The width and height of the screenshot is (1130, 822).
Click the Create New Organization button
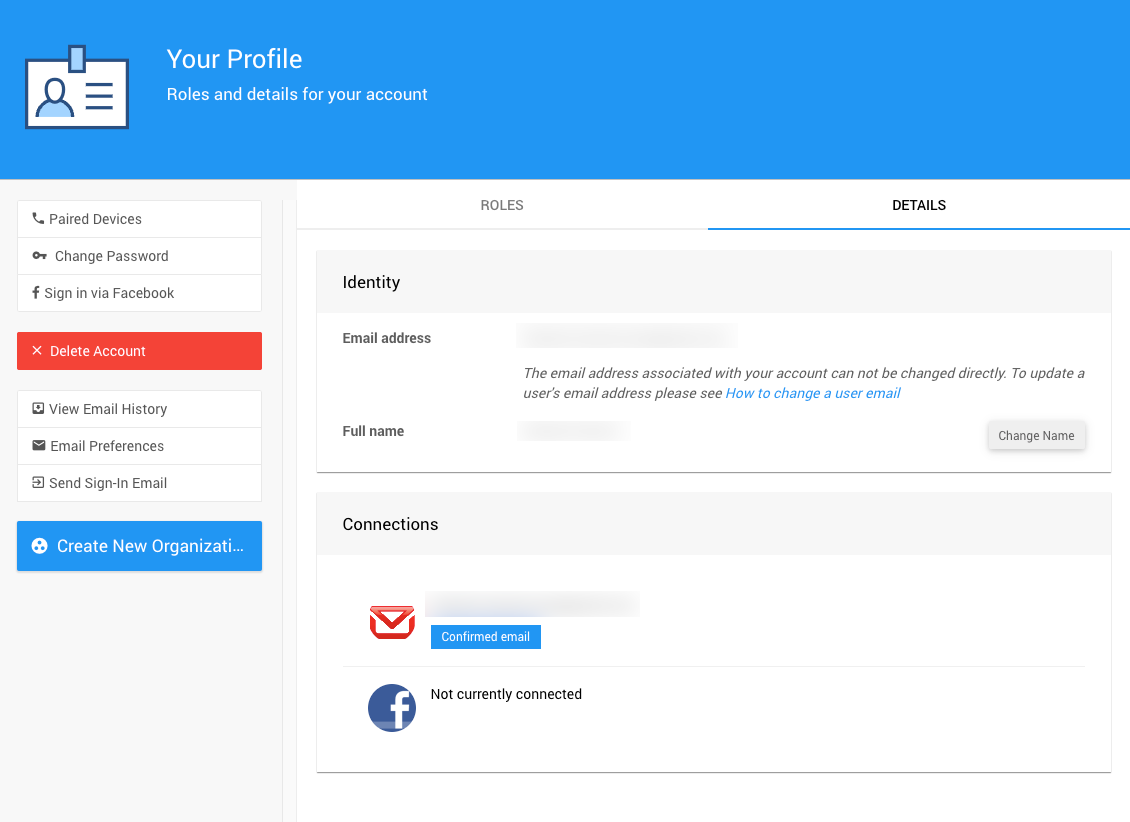(x=139, y=546)
